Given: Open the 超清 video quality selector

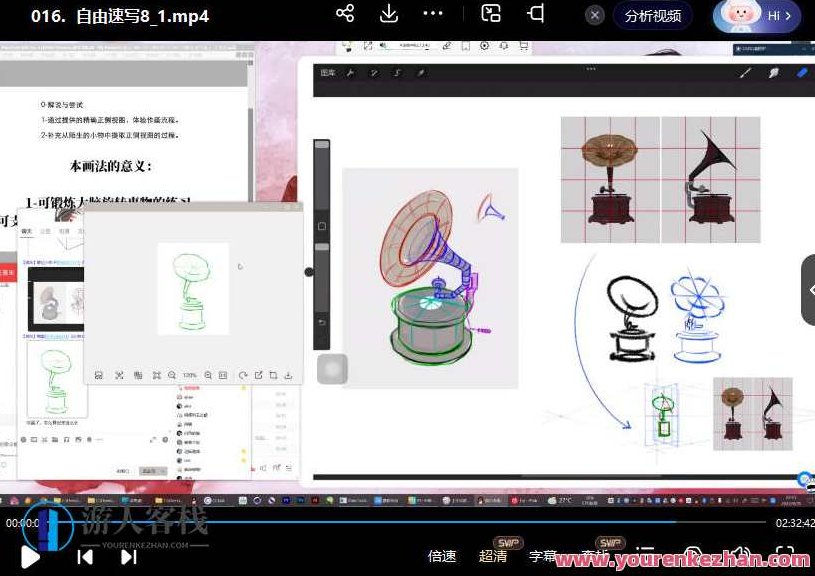Looking at the screenshot, I should (493, 556).
